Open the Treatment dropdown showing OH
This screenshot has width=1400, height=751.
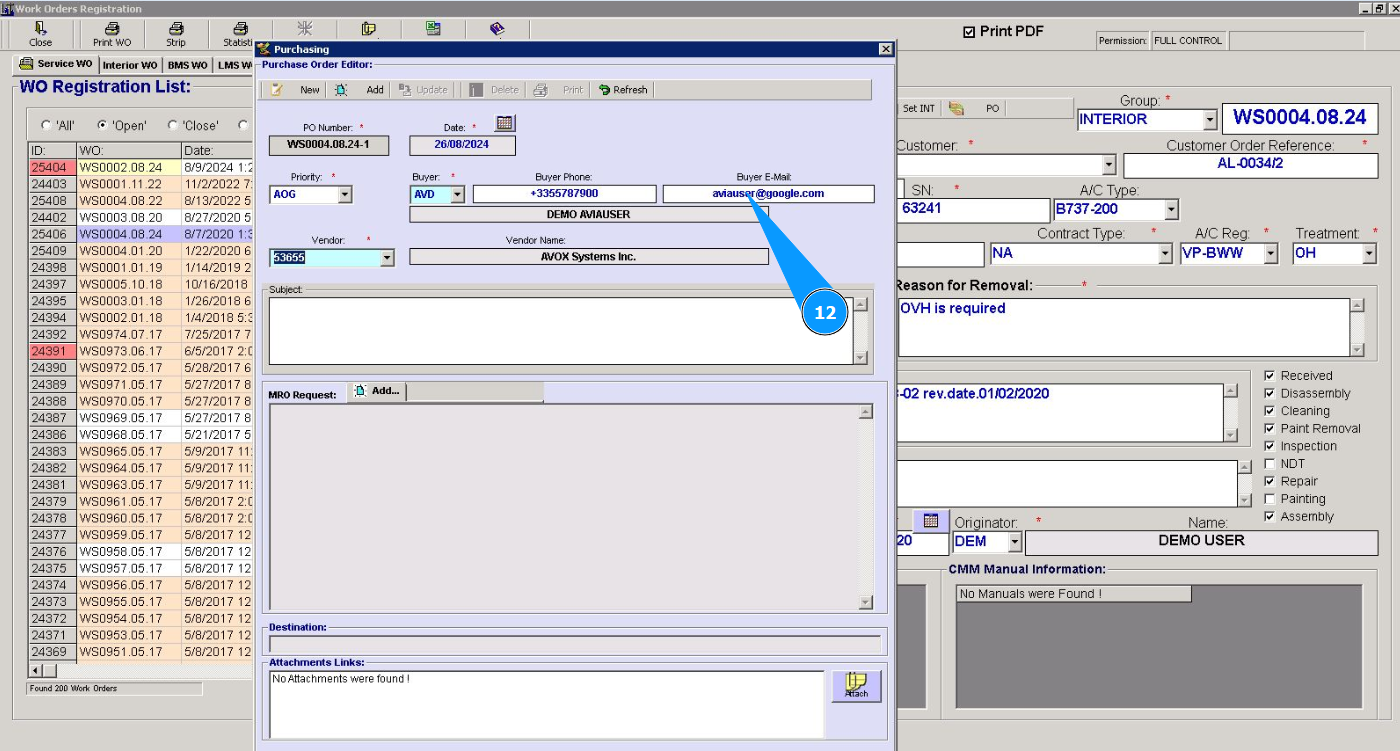point(1369,253)
